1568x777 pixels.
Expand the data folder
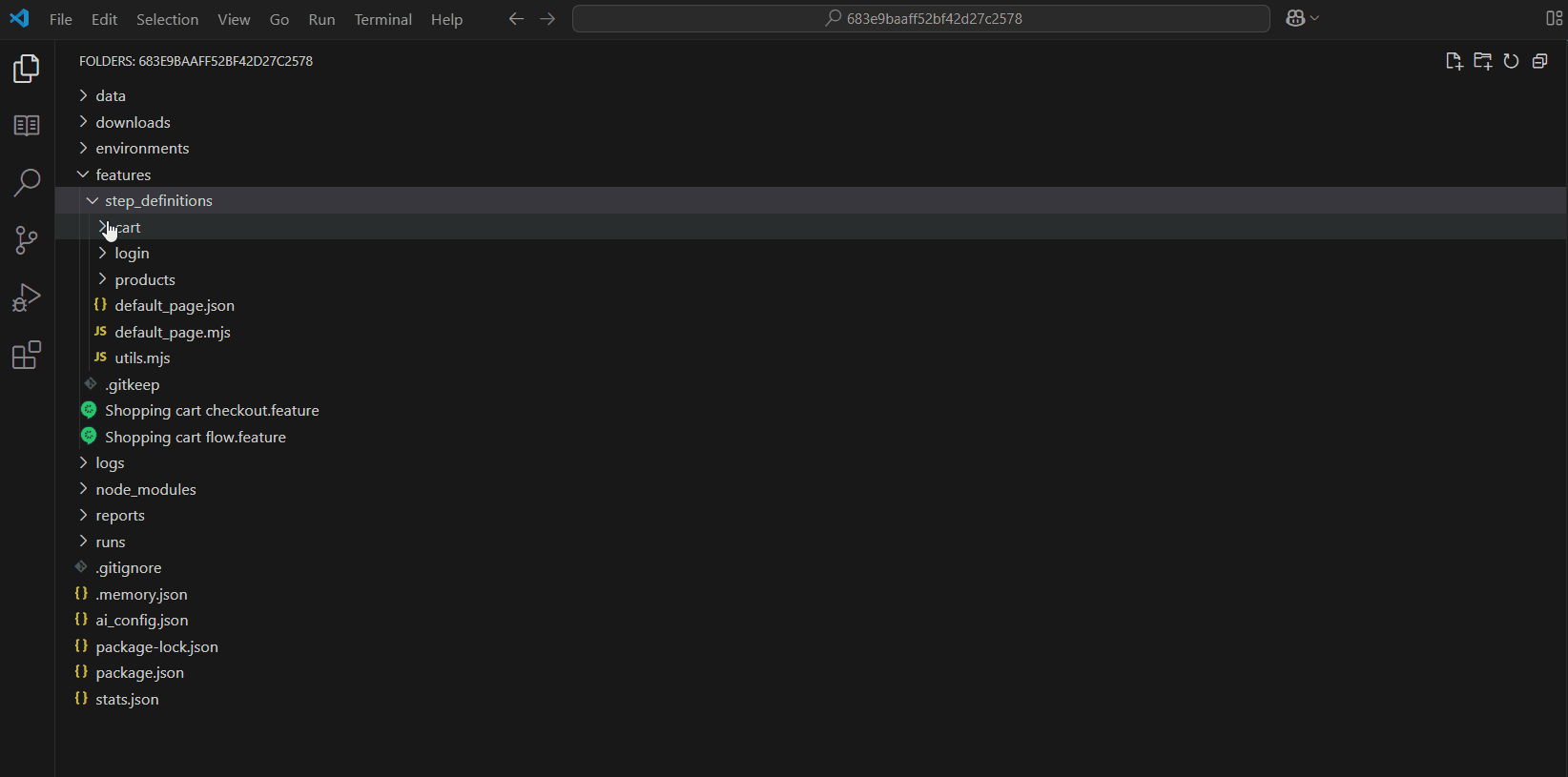[111, 95]
